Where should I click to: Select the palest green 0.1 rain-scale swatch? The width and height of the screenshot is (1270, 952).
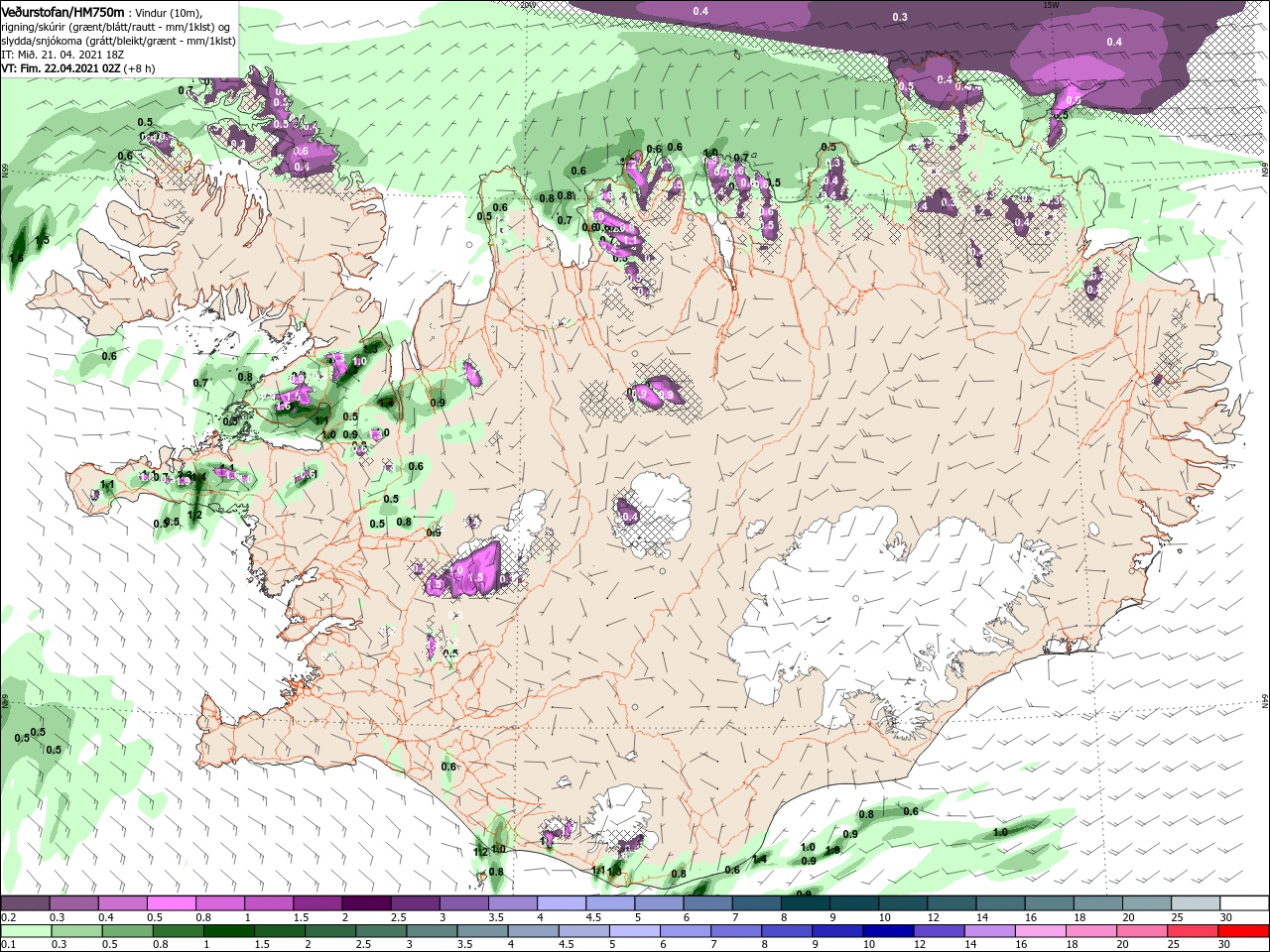tap(25, 931)
